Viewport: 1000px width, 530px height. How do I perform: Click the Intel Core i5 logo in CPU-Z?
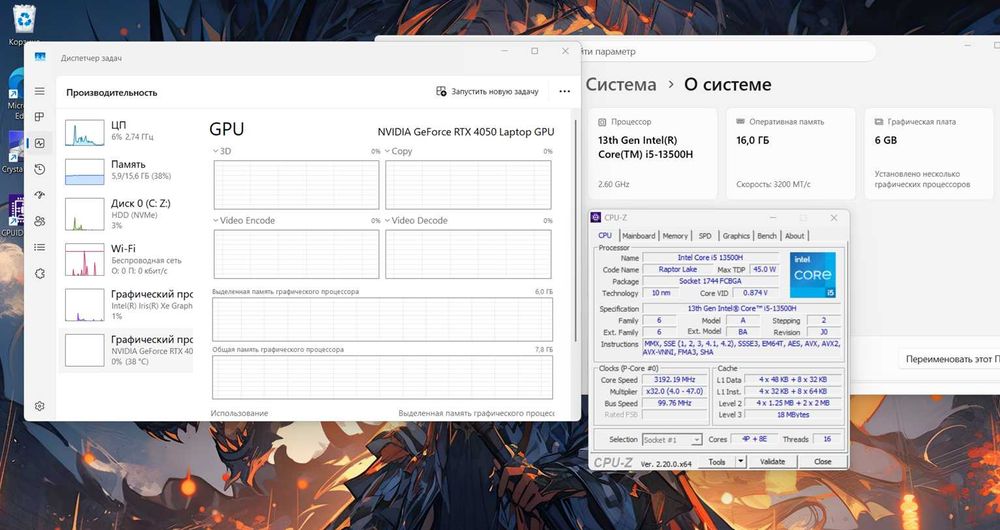pos(812,275)
